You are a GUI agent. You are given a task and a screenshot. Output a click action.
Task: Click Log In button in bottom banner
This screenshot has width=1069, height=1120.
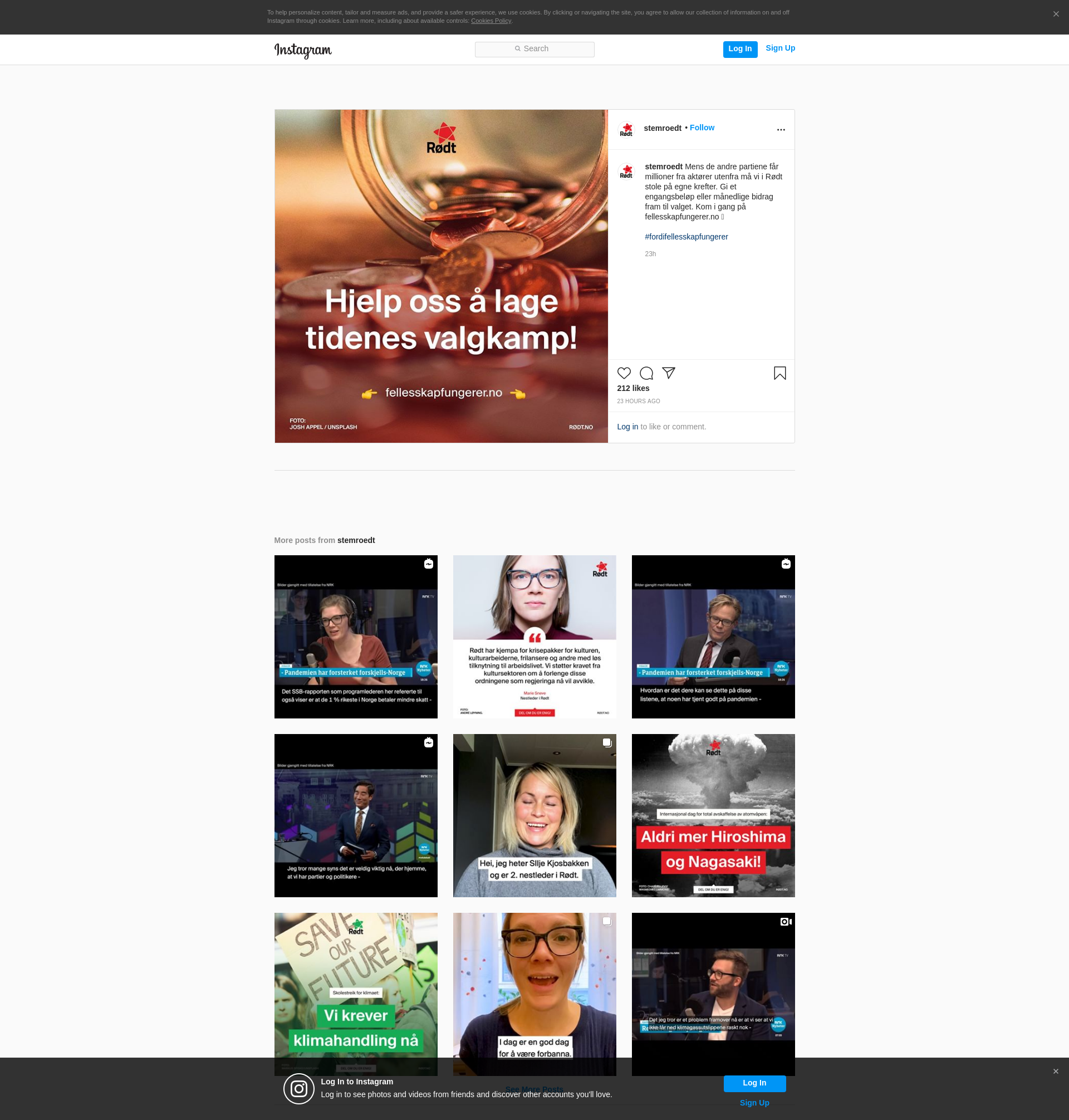click(x=754, y=1083)
